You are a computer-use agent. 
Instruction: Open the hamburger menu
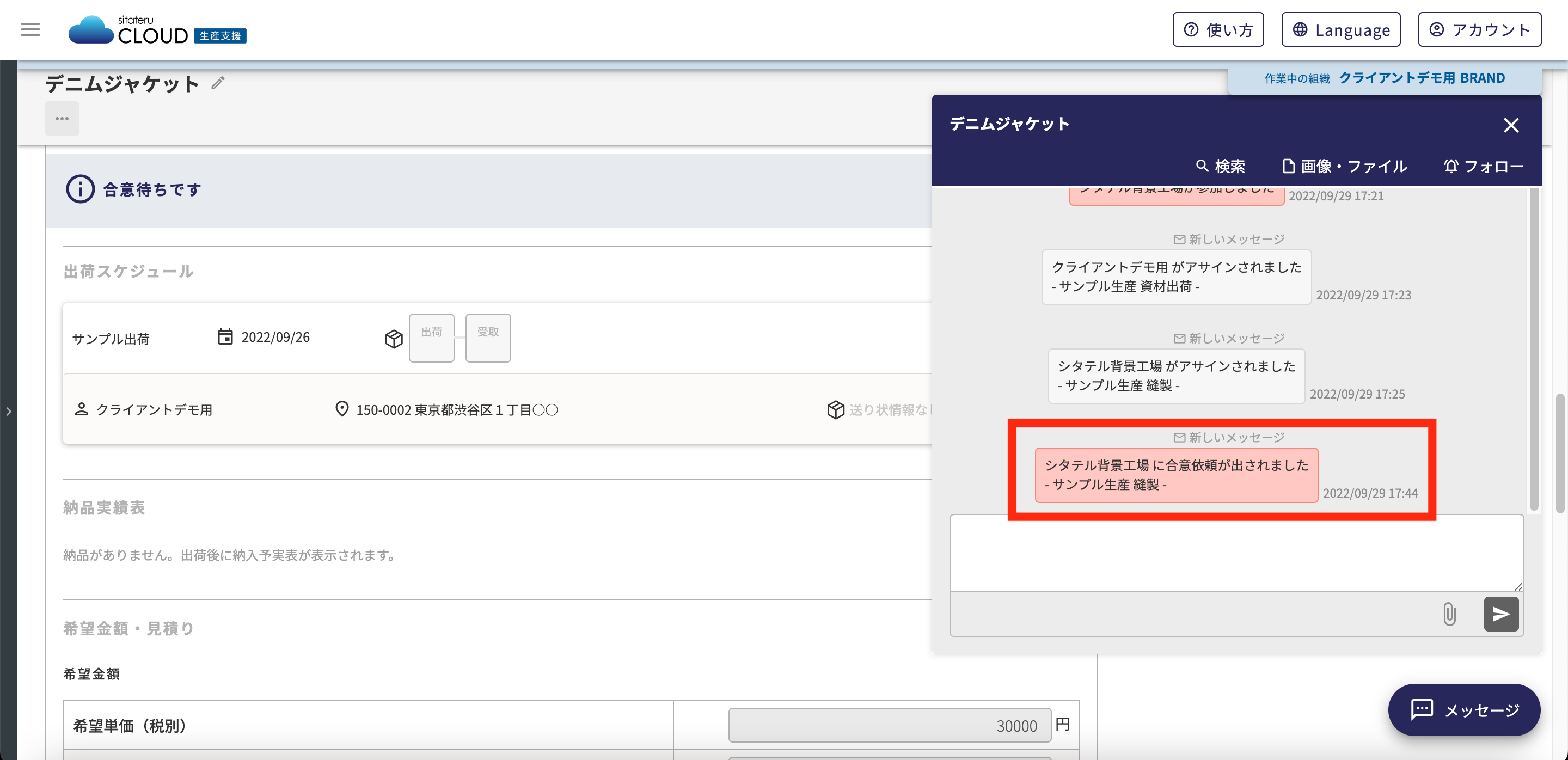coord(30,29)
